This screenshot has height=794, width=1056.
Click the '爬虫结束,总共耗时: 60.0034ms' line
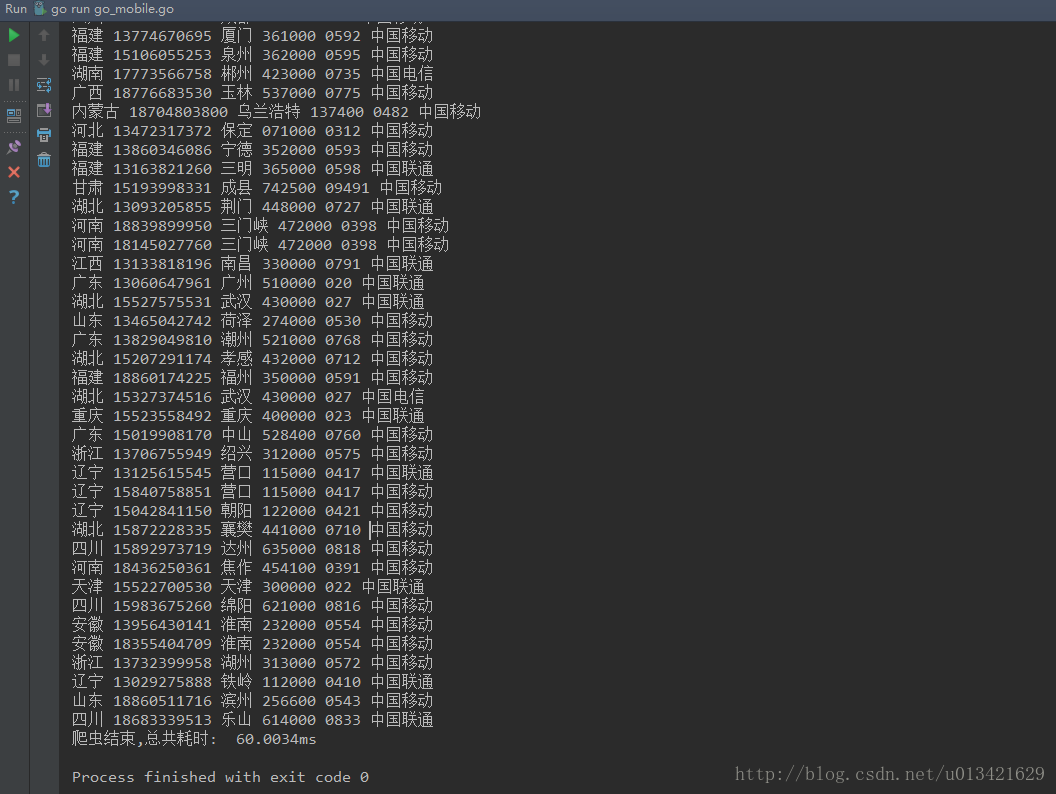[x=194, y=739]
